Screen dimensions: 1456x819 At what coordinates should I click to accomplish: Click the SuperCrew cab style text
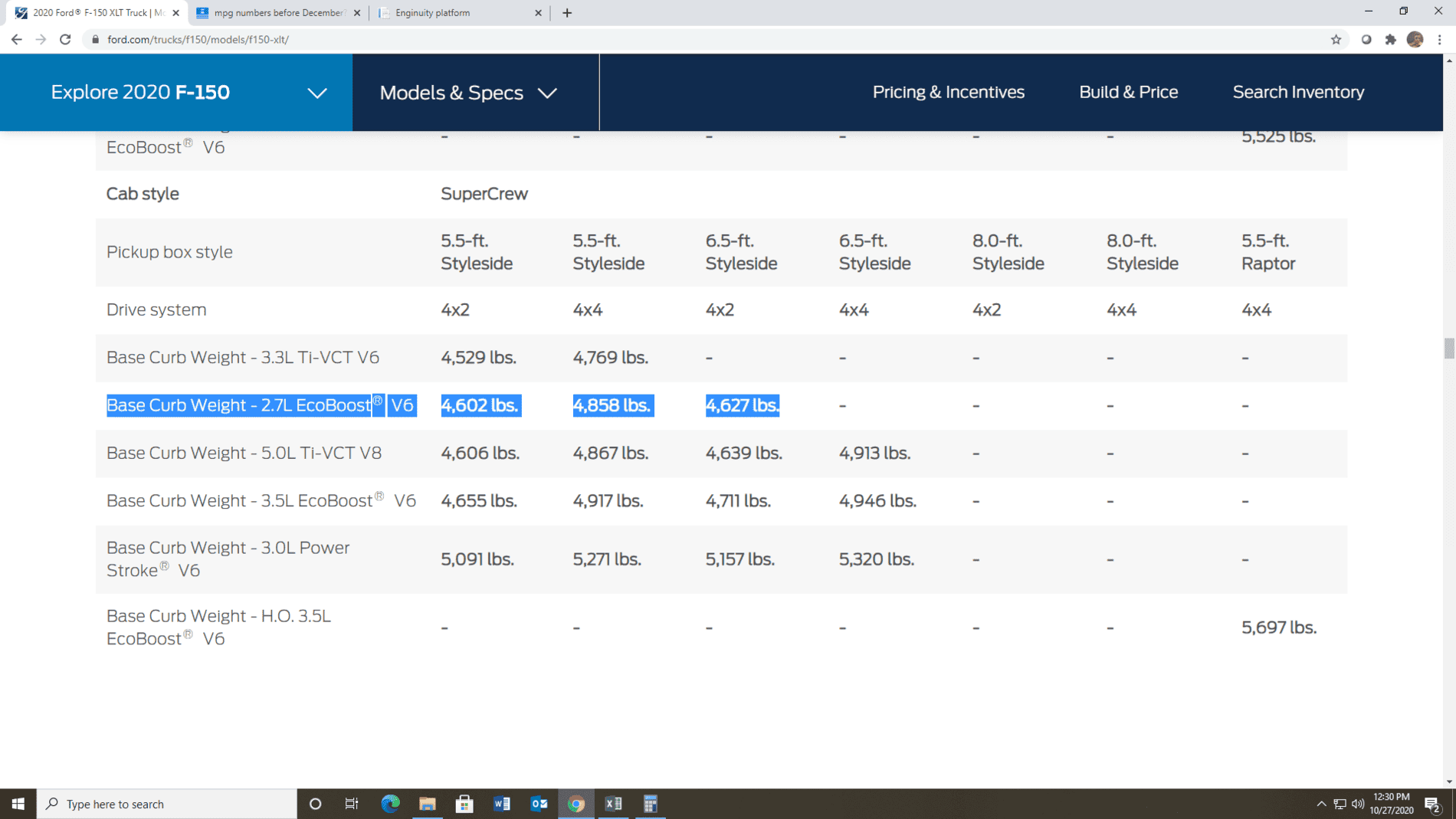click(x=484, y=194)
